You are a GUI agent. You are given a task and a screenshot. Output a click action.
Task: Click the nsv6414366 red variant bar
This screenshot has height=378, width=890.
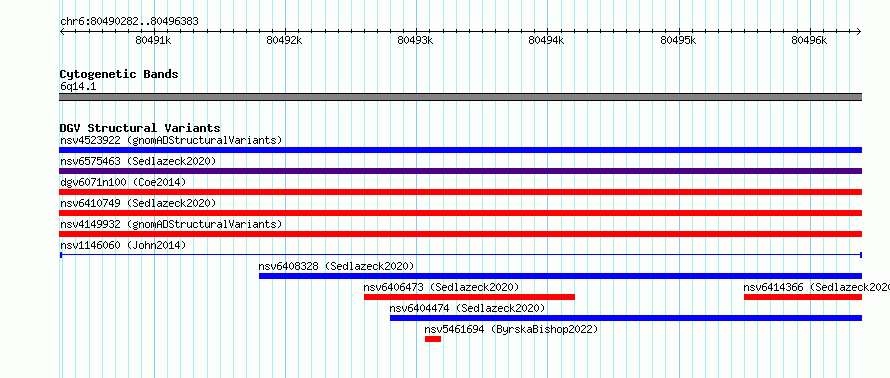click(803, 297)
